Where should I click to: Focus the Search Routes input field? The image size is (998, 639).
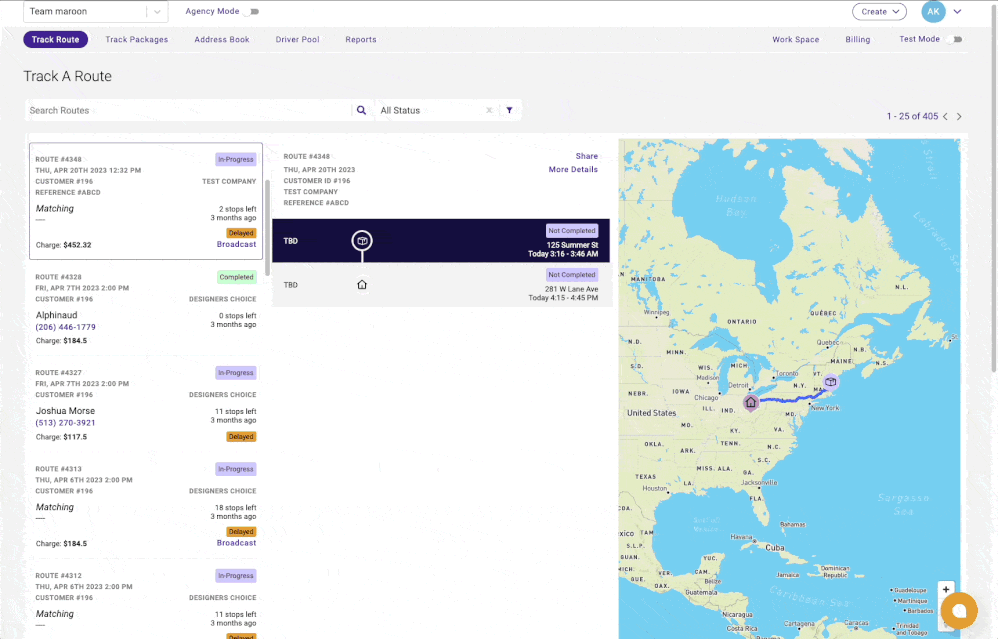(188, 110)
